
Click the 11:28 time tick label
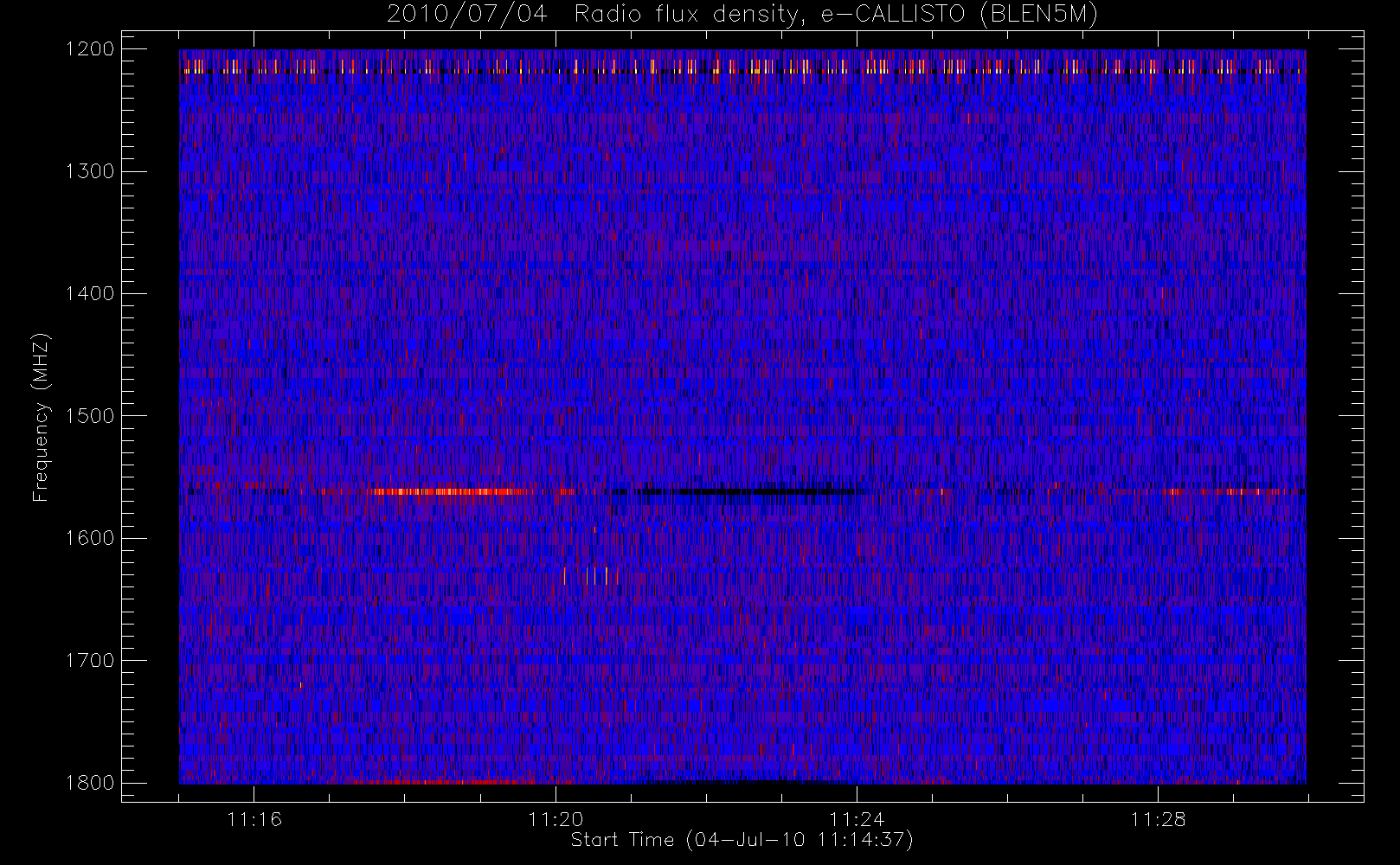pyautogui.click(x=1158, y=819)
